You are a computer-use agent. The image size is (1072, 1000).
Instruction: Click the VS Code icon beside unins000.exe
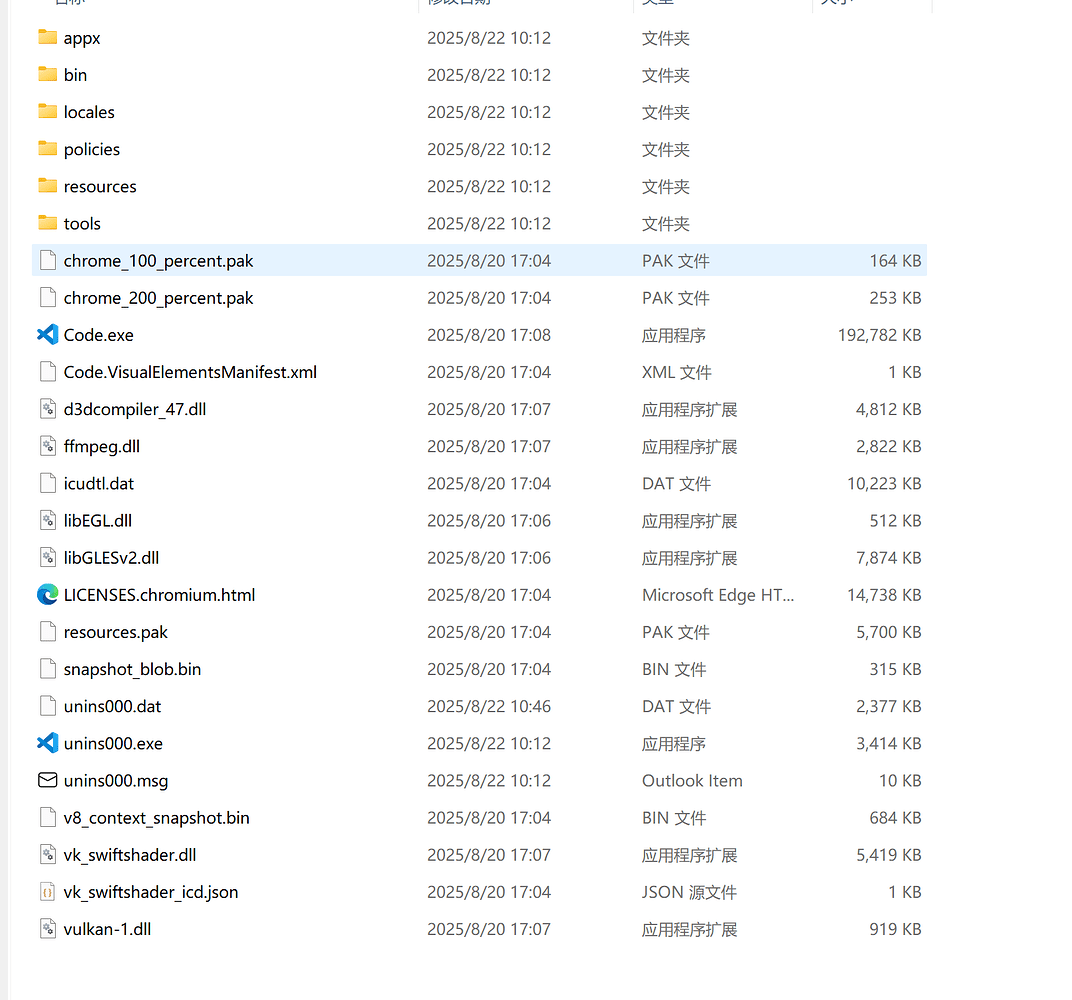pyautogui.click(x=47, y=743)
